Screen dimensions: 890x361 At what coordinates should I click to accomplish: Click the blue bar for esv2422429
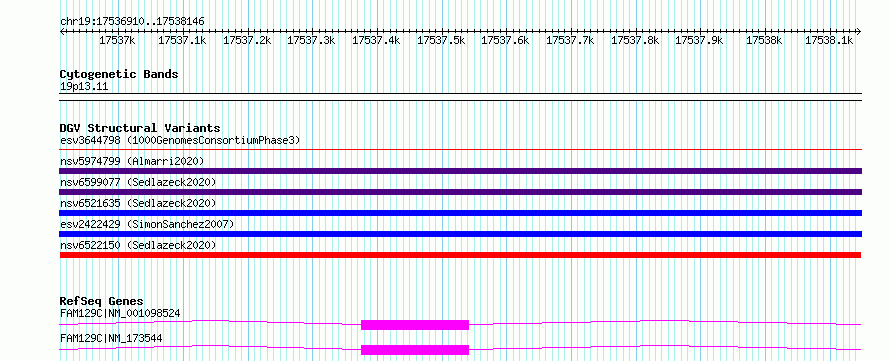pos(460,234)
